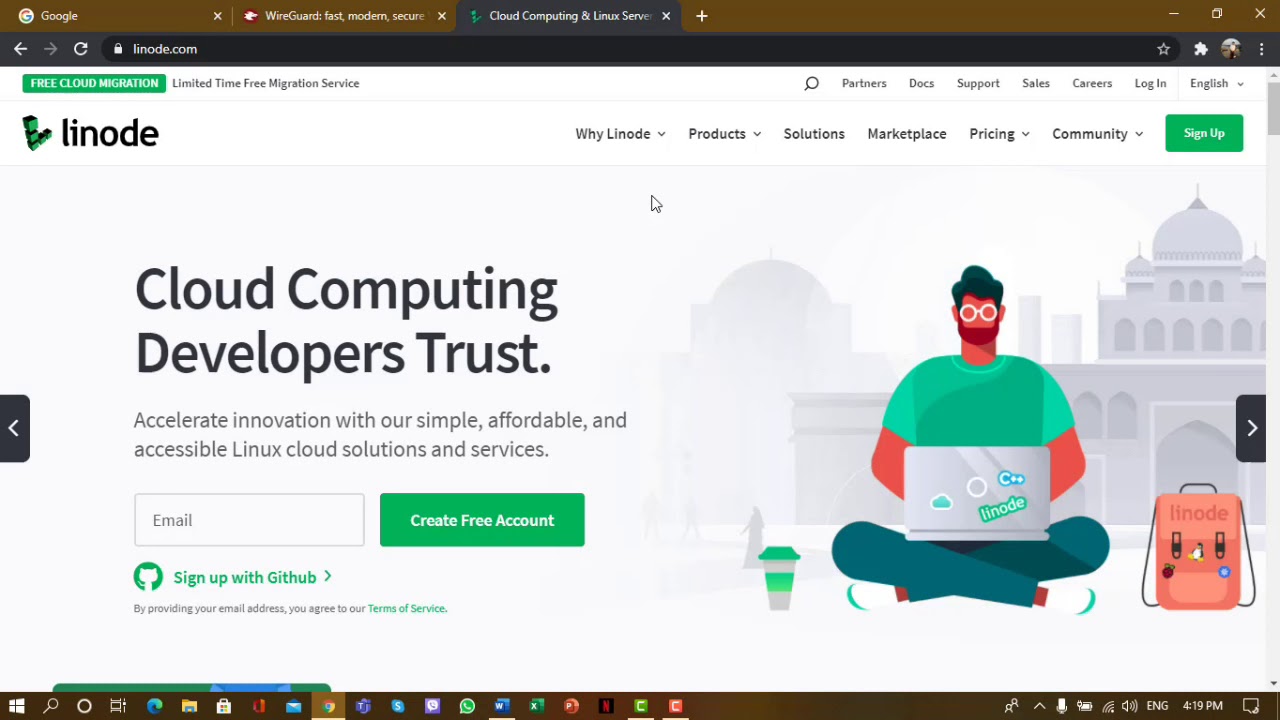Viewport: 1280px width, 720px height.
Task: Open the Support link
Action: click(x=978, y=83)
